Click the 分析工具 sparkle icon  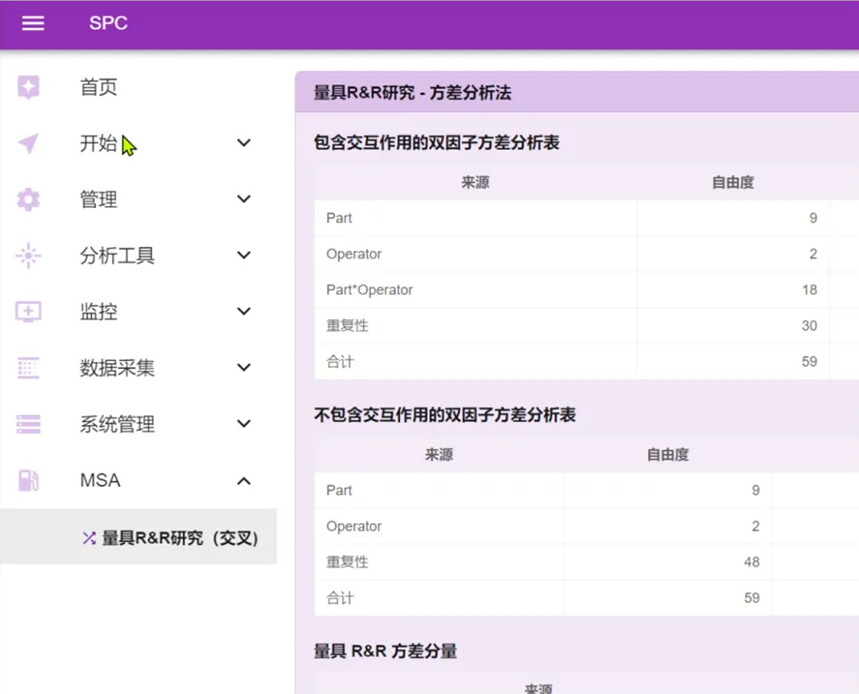click(x=28, y=255)
